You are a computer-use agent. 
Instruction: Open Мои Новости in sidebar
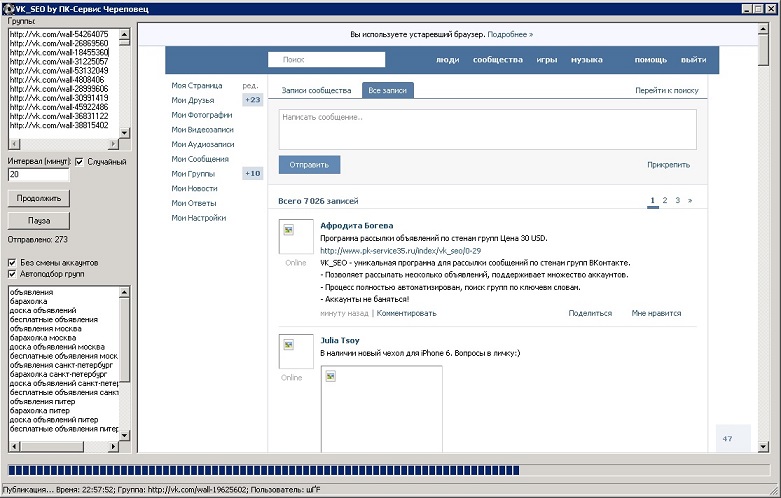pyautogui.click(x=194, y=188)
